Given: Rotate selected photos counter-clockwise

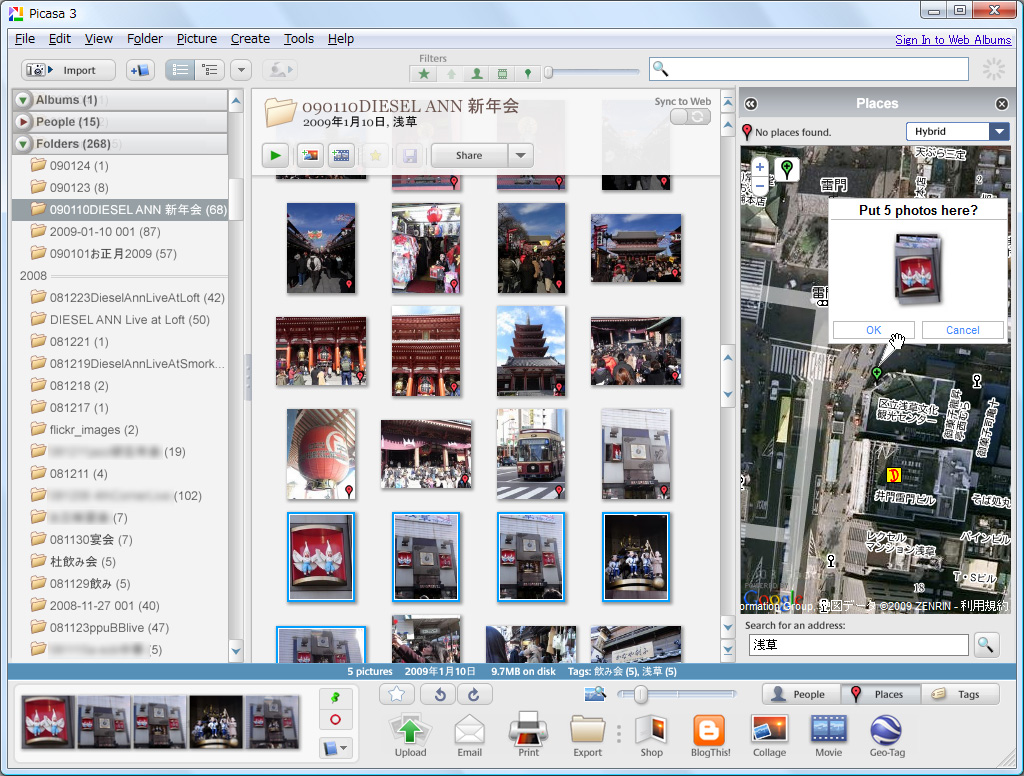Looking at the screenshot, I should pos(440,694).
